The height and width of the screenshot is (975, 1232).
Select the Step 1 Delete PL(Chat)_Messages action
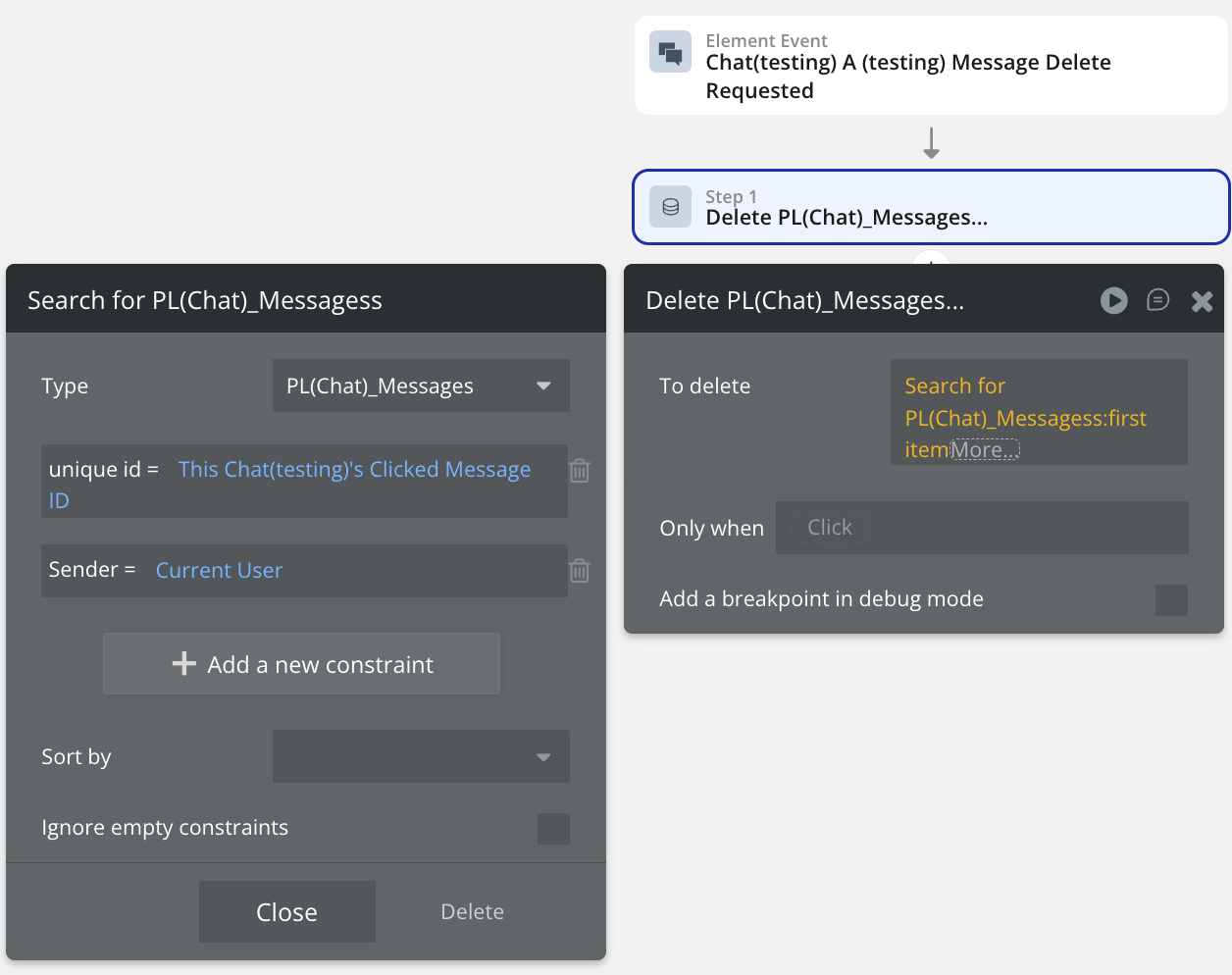[x=930, y=207]
